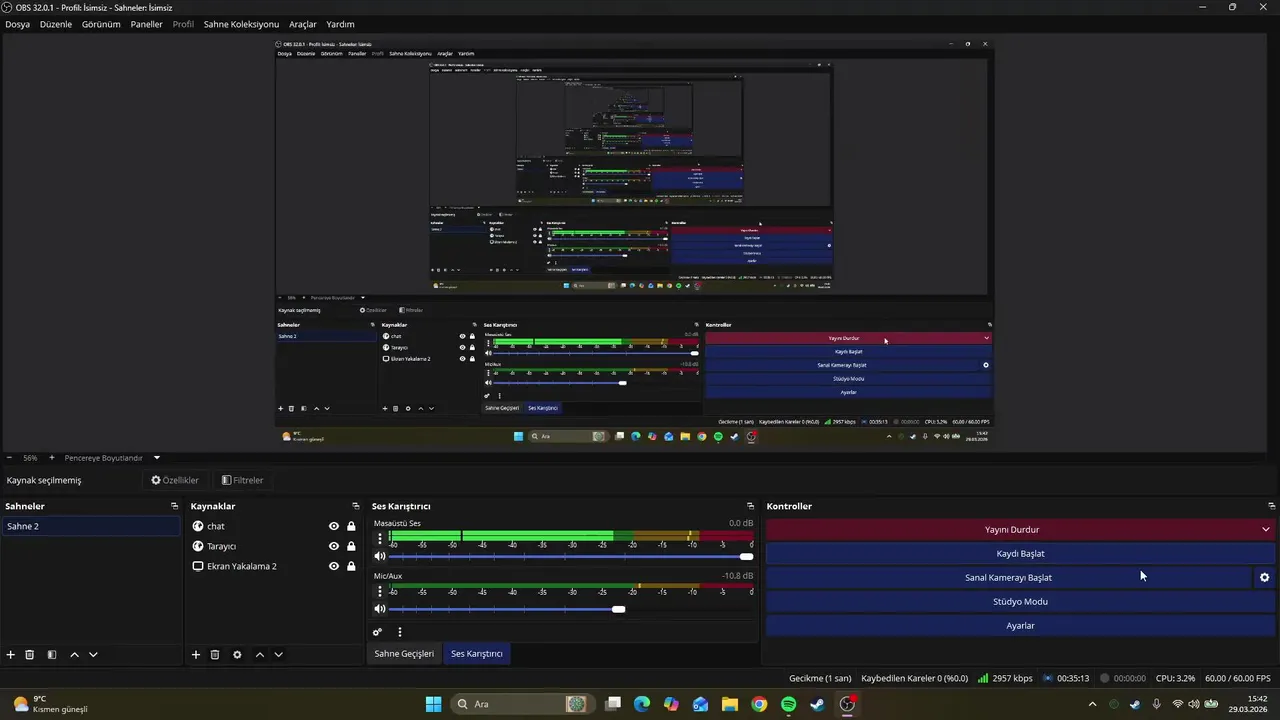Pop out the Ses Karıştırıcı dock panel
Image resolution: width=1280 pixels, height=720 pixels.
750,506
